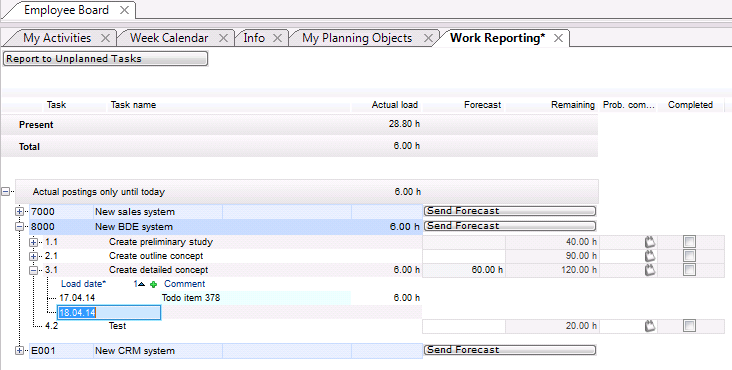Open probable completion calendar for Create preliminary study

[x=650, y=242]
